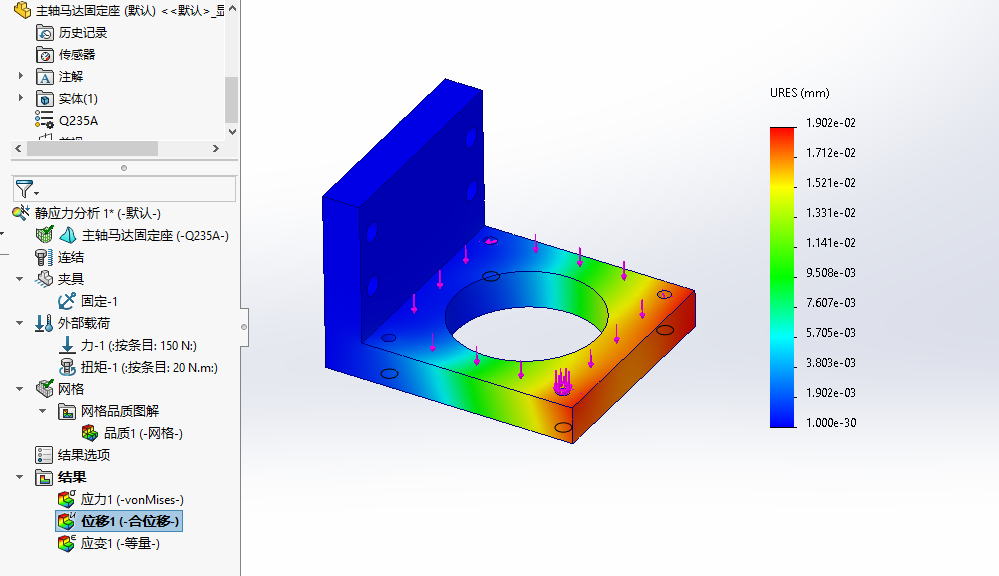Click the panel split handle dot above filter
This screenshot has width=999, height=576.
[124, 168]
